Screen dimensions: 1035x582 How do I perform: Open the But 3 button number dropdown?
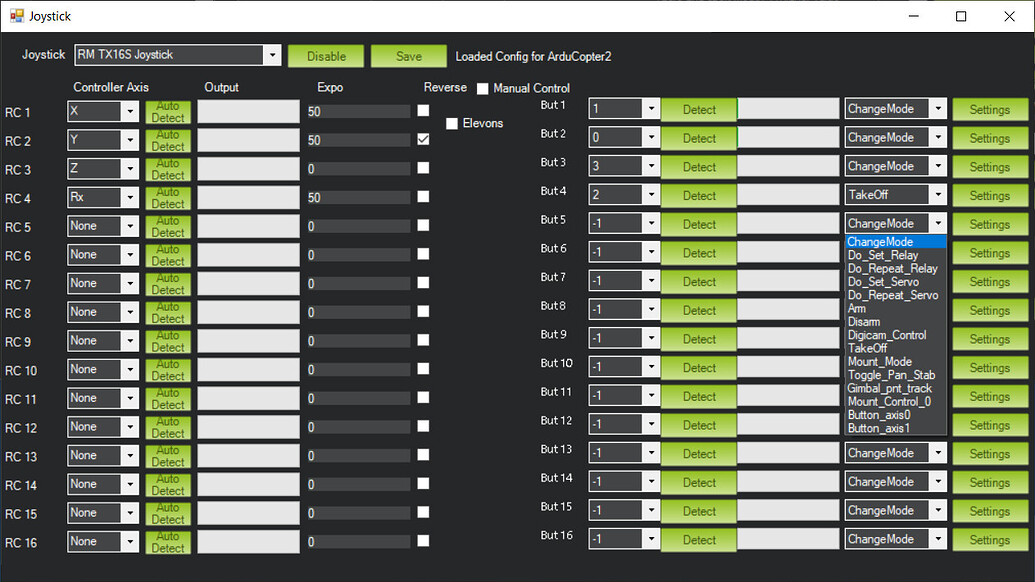click(x=650, y=166)
